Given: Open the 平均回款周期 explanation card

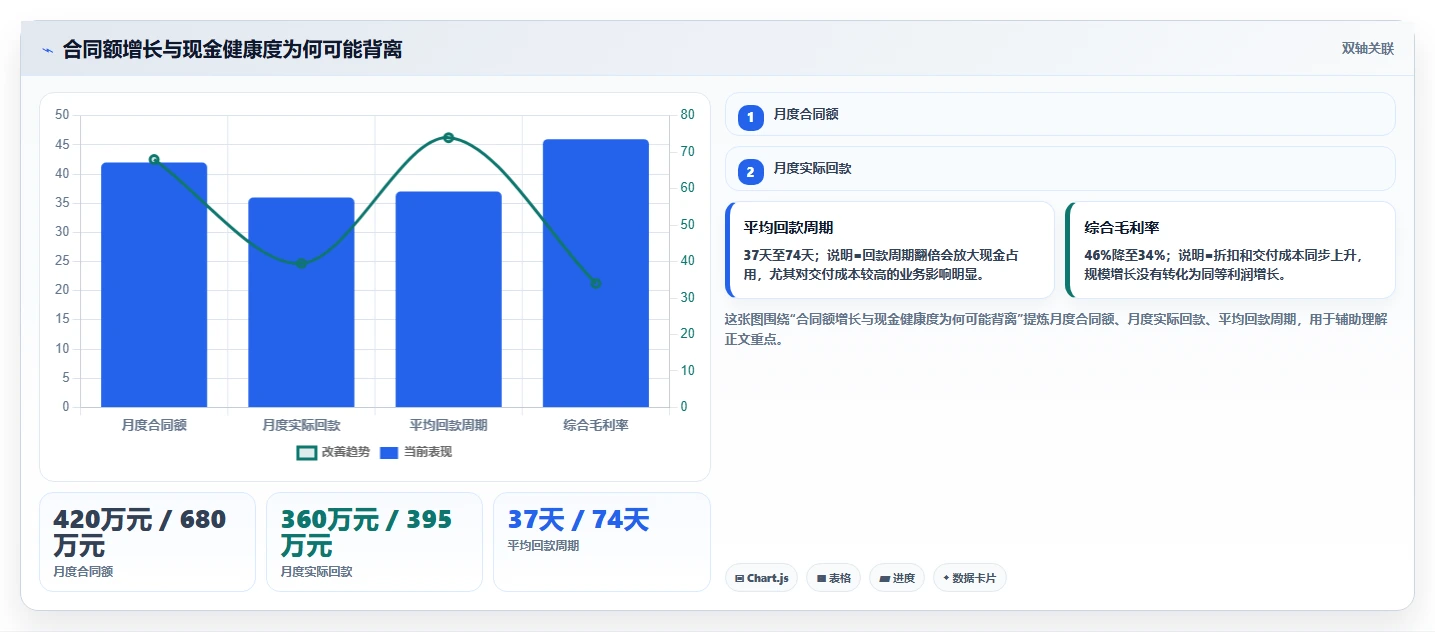Looking at the screenshot, I should (890, 250).
